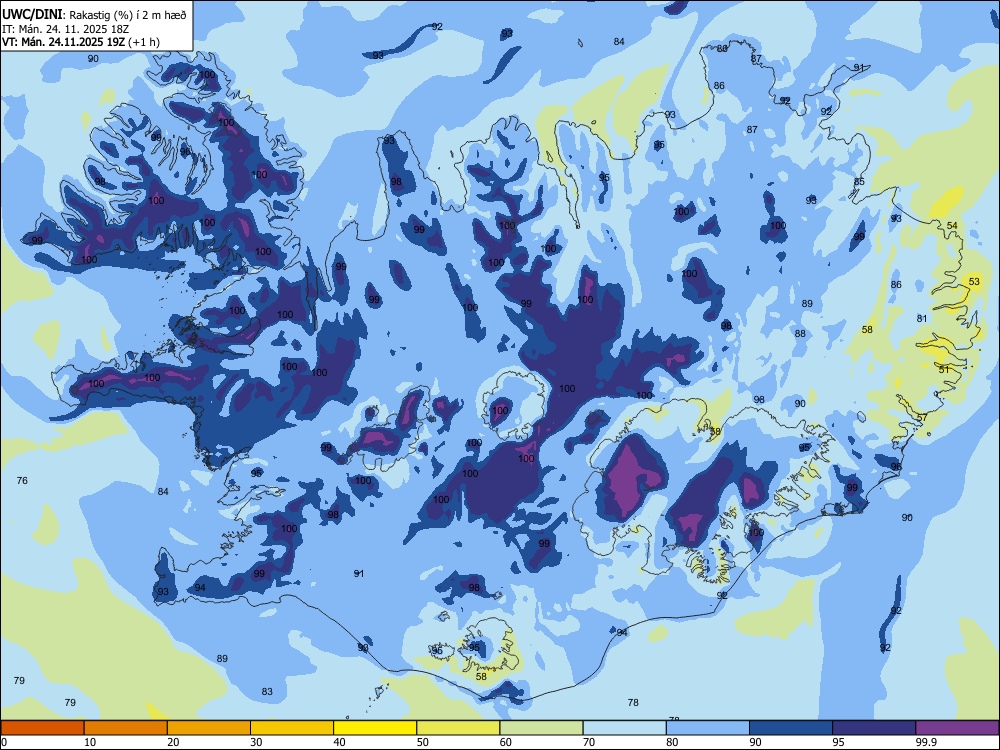Click the '83' humidity value on the map
The width and height of the screenshot is (1000, 750).
(267, 691)
